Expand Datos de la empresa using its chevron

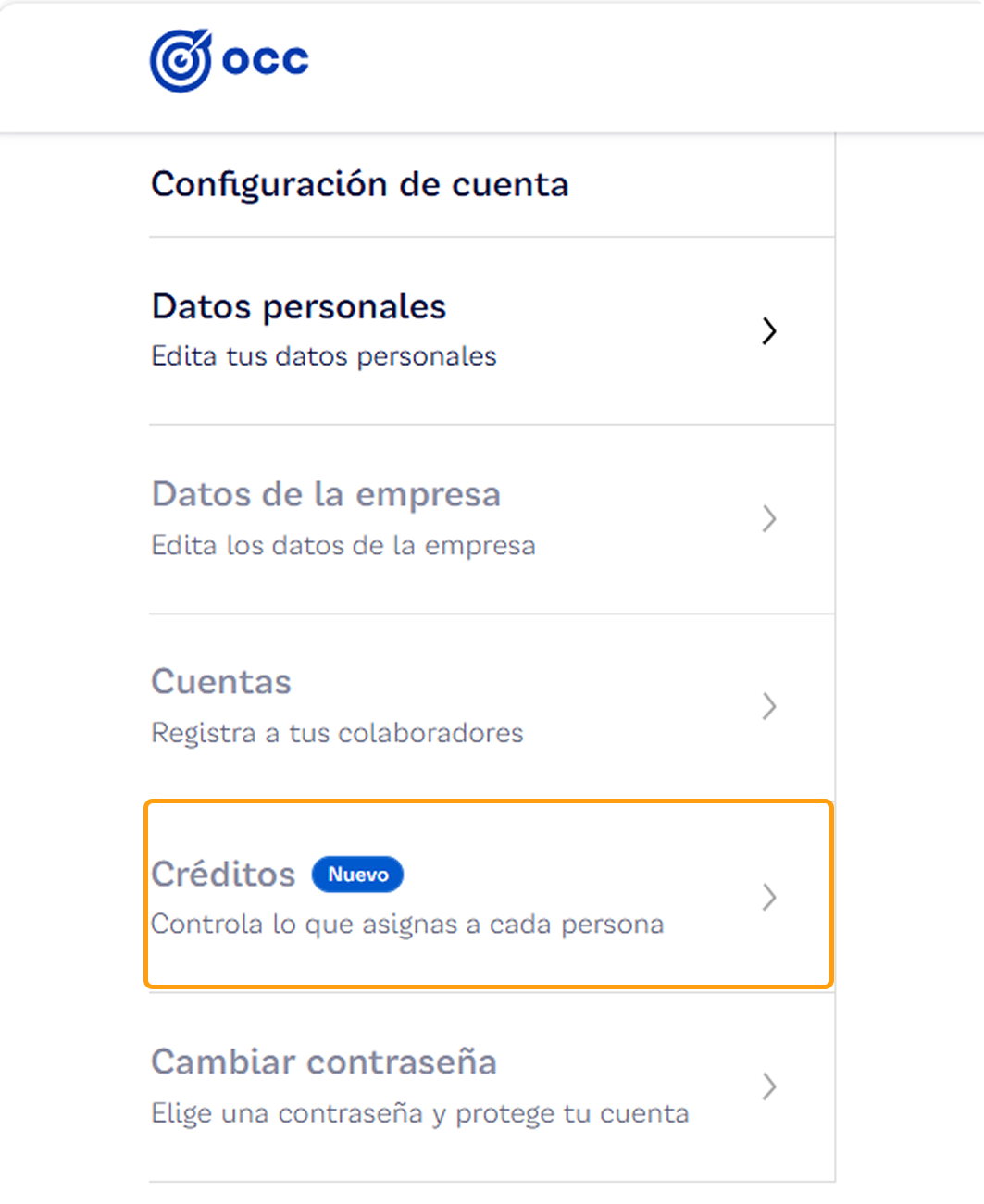(769, 519)
